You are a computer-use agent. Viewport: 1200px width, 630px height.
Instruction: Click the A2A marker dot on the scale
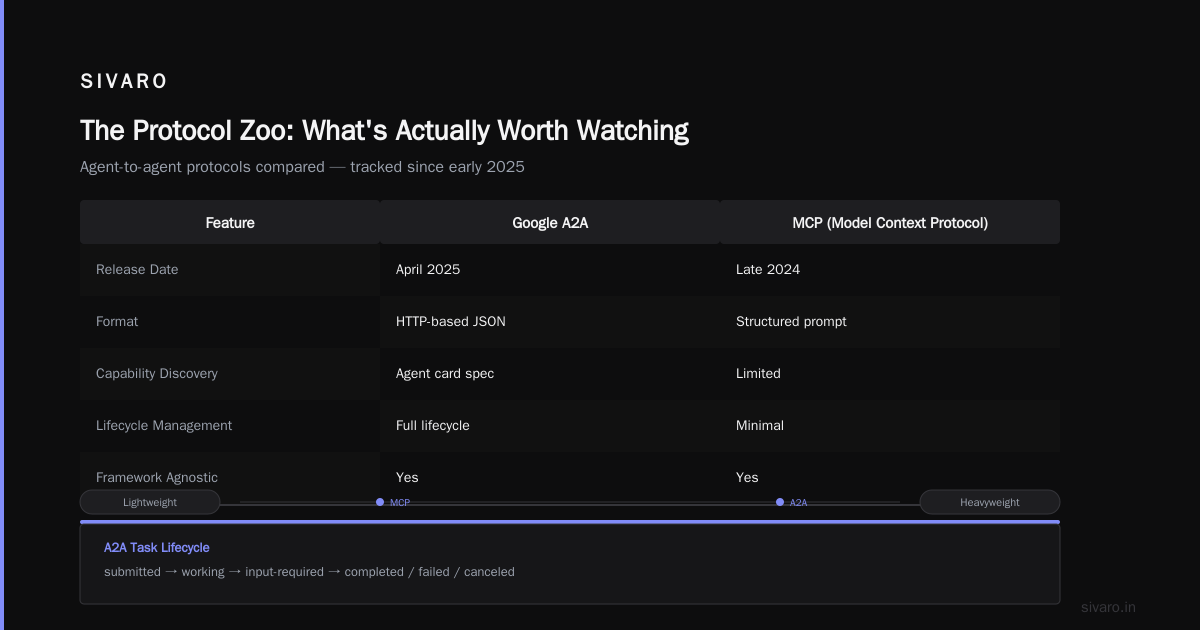click(780, 502)
